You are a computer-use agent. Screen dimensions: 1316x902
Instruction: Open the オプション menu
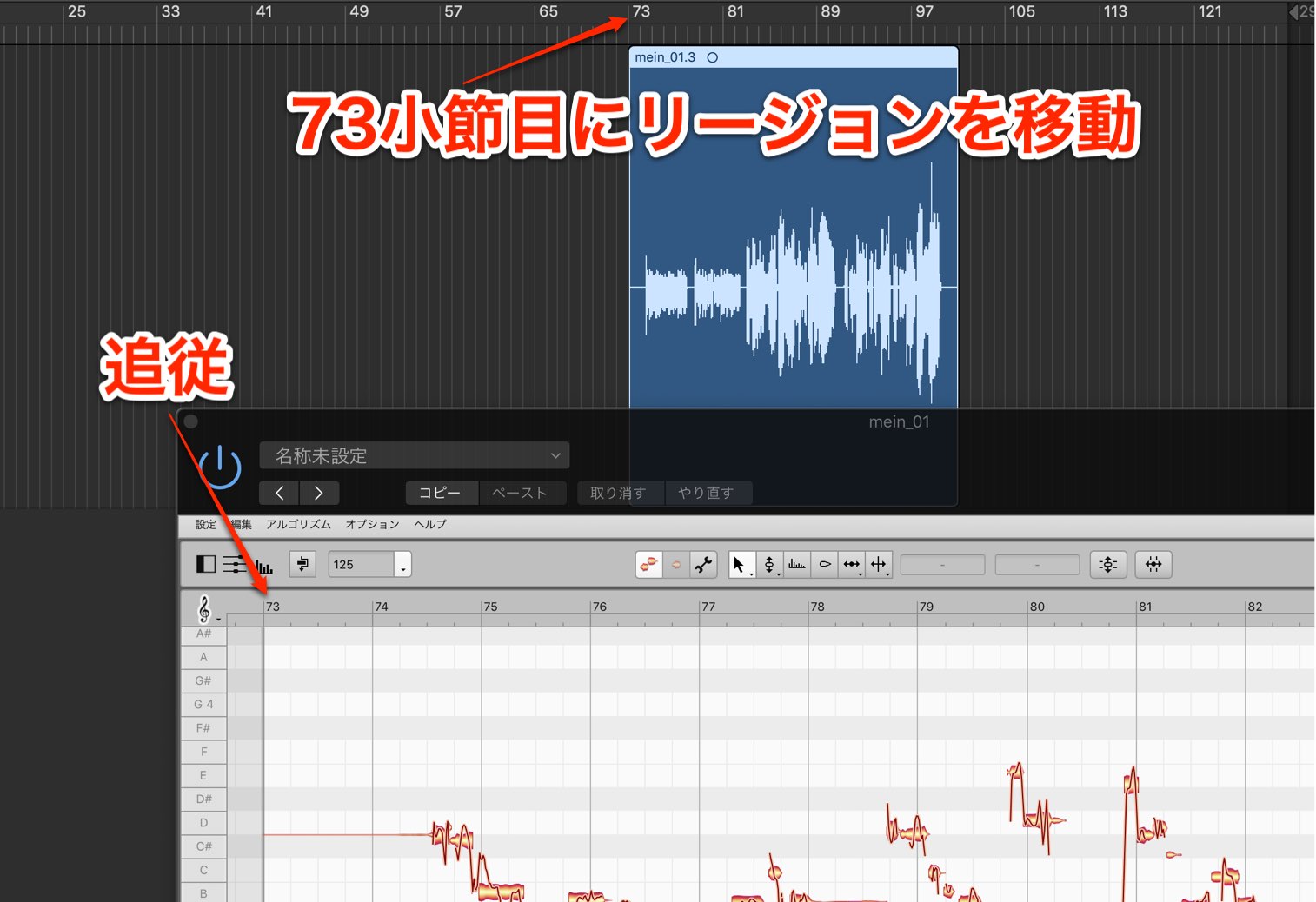click(372, 524)
